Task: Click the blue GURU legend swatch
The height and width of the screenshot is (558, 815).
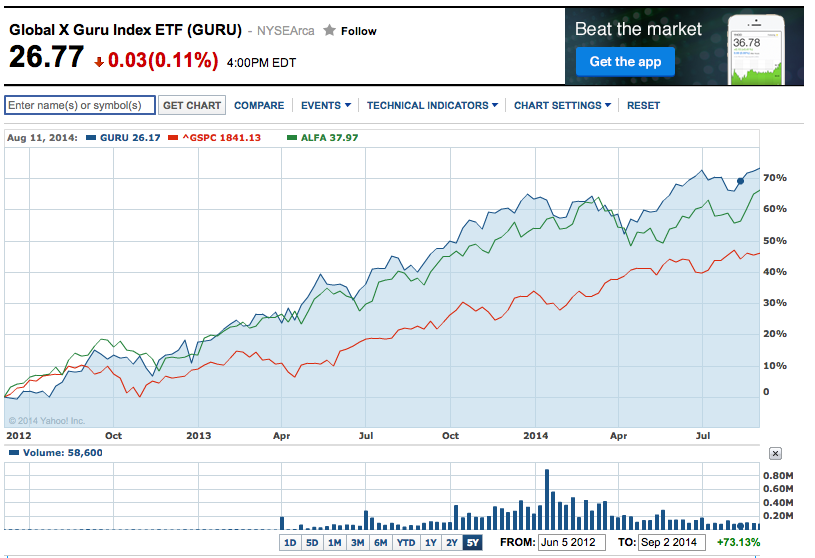Action: [x=92, y=137]
